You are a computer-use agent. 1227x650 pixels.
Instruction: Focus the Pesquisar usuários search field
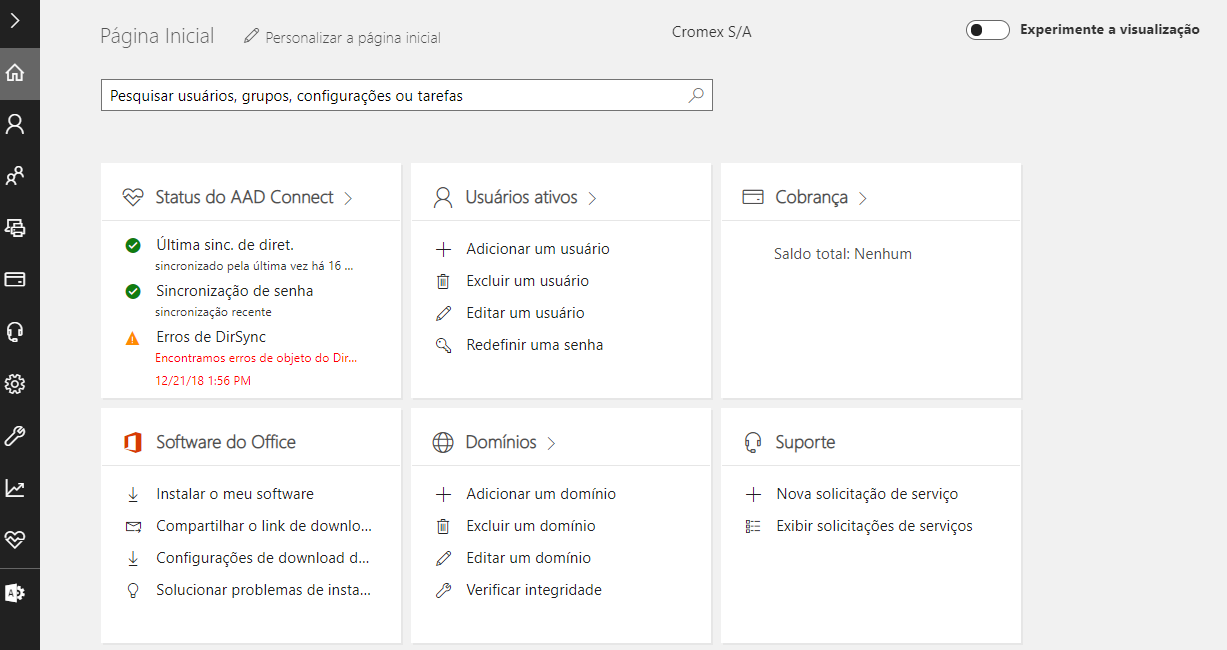pyautogui.click(x=407, y=96)
